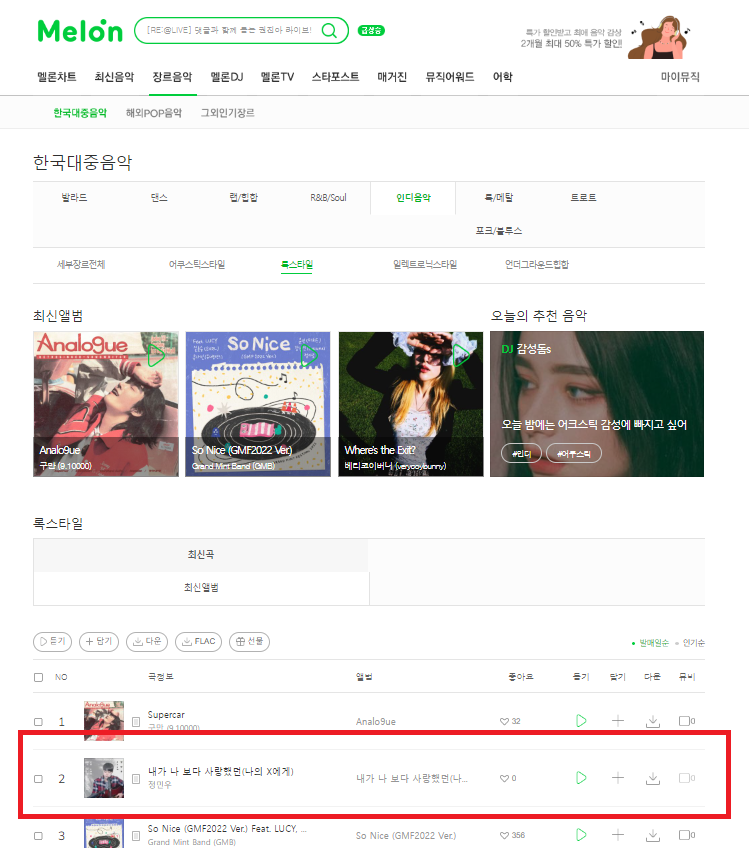This screenshot has height=848, width=749.
Task: Tick the checkbox for track 2
Action: (x=38, y=779)
